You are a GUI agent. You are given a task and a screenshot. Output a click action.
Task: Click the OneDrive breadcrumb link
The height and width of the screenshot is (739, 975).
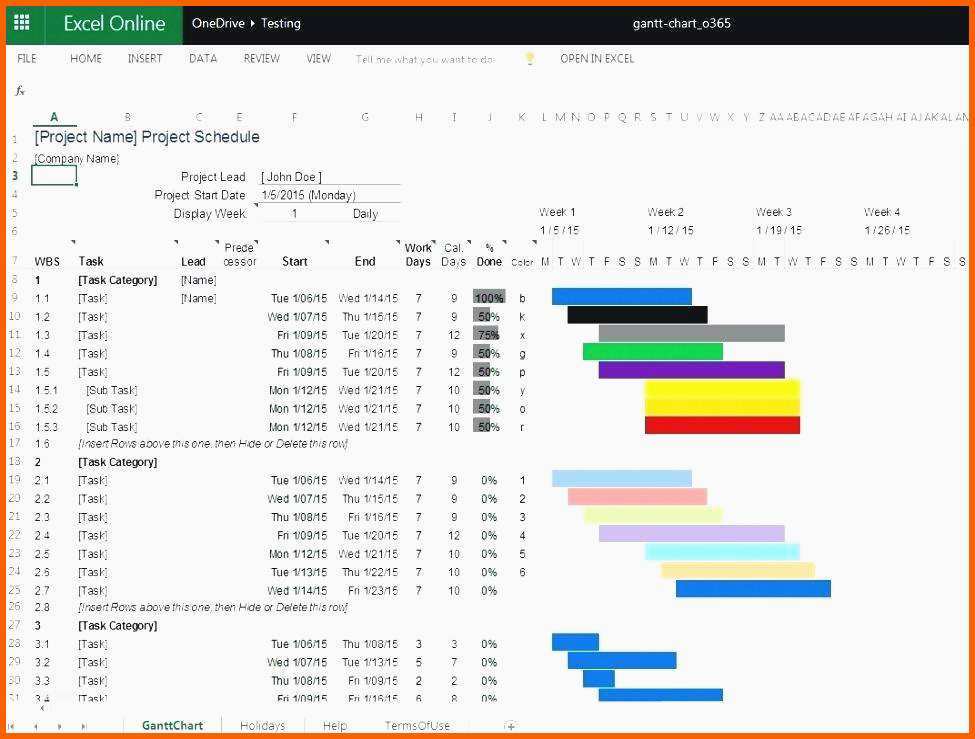(218, 23)
